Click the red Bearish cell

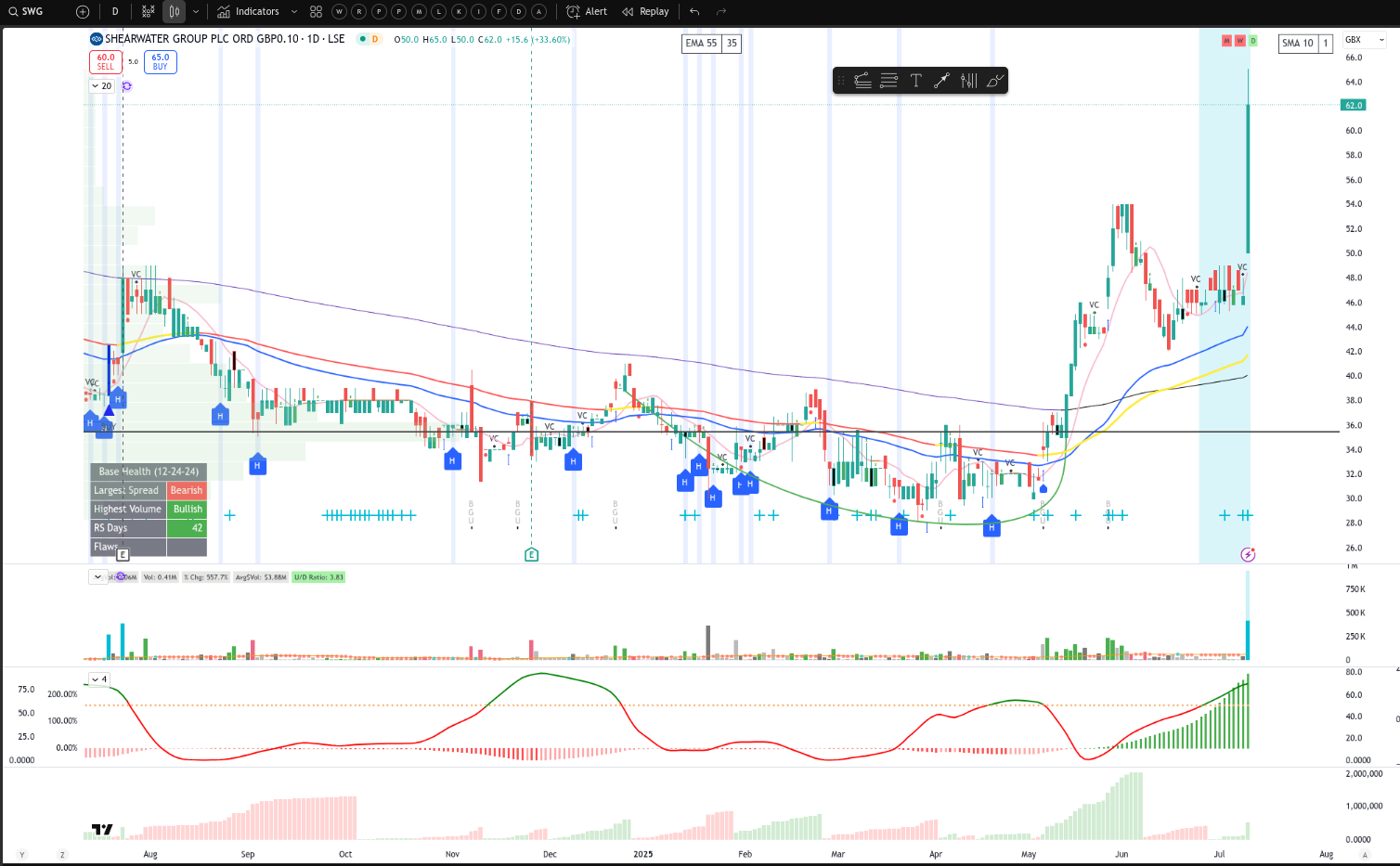click(x=187, y=490)
